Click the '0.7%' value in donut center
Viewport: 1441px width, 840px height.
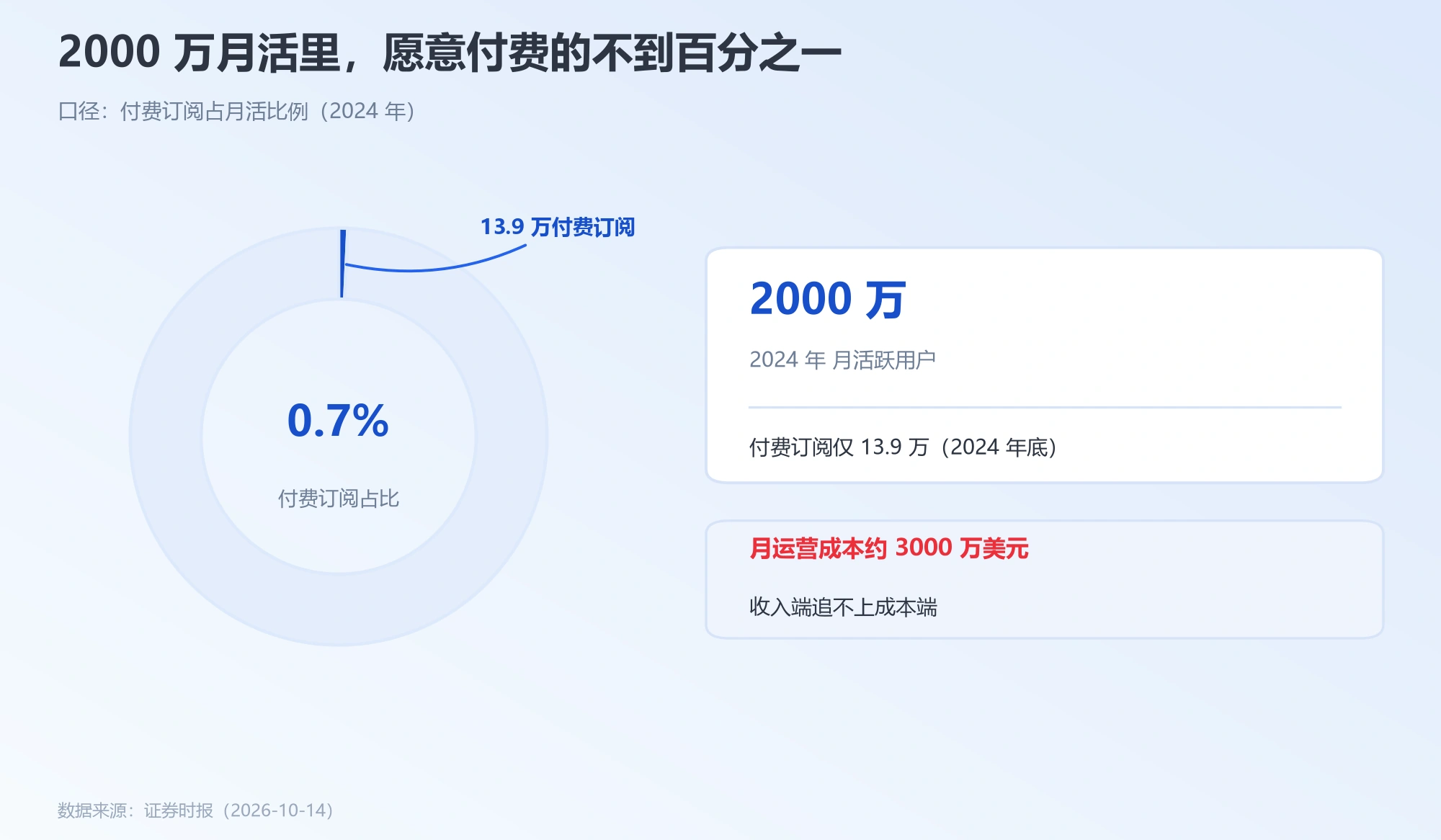tap(338, 421)
